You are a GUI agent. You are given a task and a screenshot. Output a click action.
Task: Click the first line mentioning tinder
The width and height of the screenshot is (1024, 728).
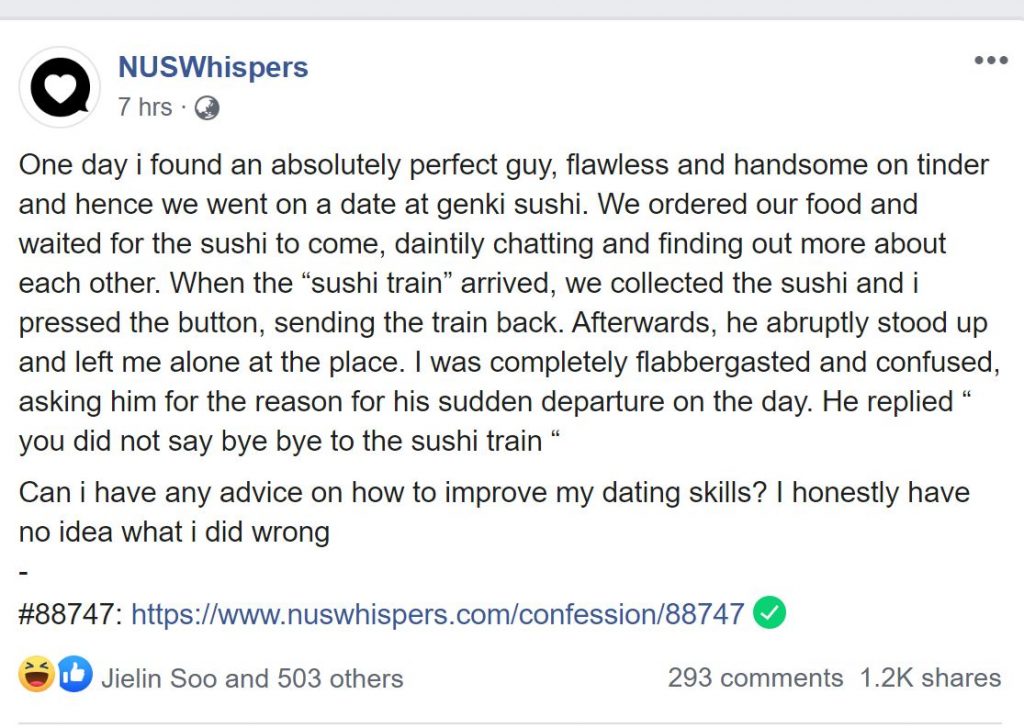tap(504, 165)
